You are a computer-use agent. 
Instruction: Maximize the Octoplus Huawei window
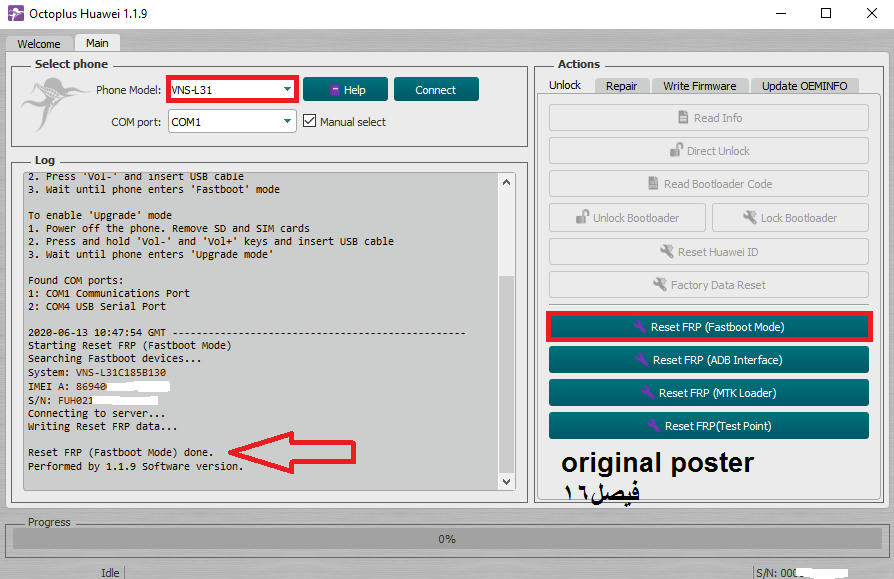pyautogui.click(x=826, y=13)
